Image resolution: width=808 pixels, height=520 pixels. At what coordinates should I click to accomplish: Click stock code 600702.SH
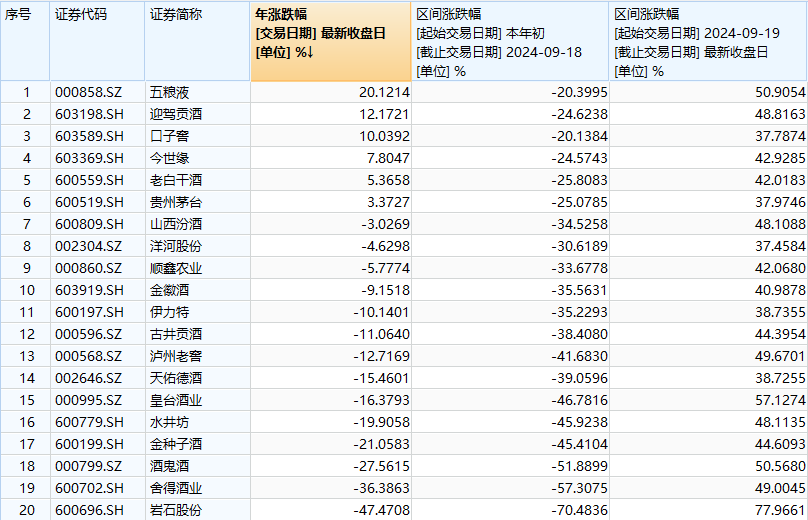89,488
